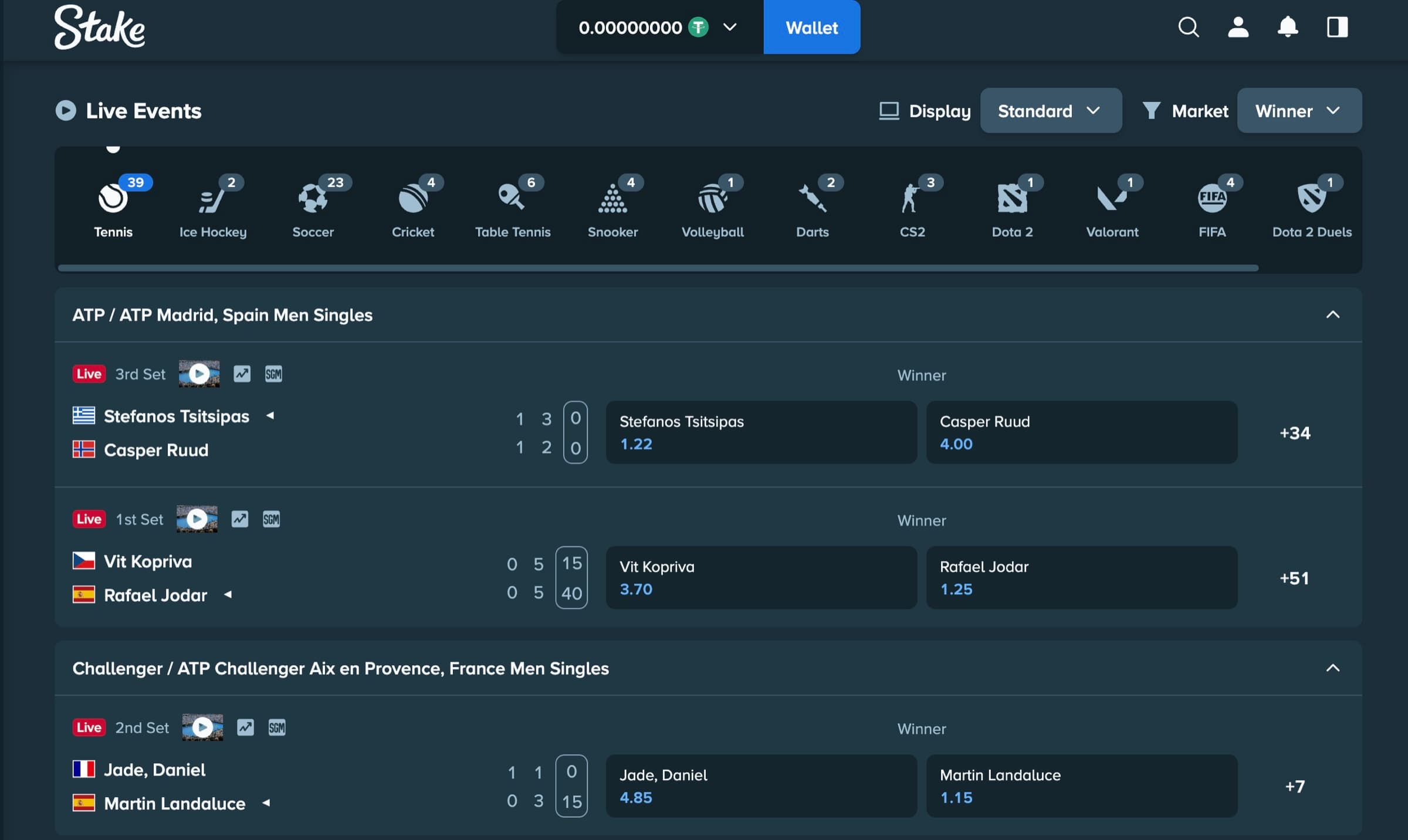Click the Live badge on 3rd Set match

pos(89,374)
